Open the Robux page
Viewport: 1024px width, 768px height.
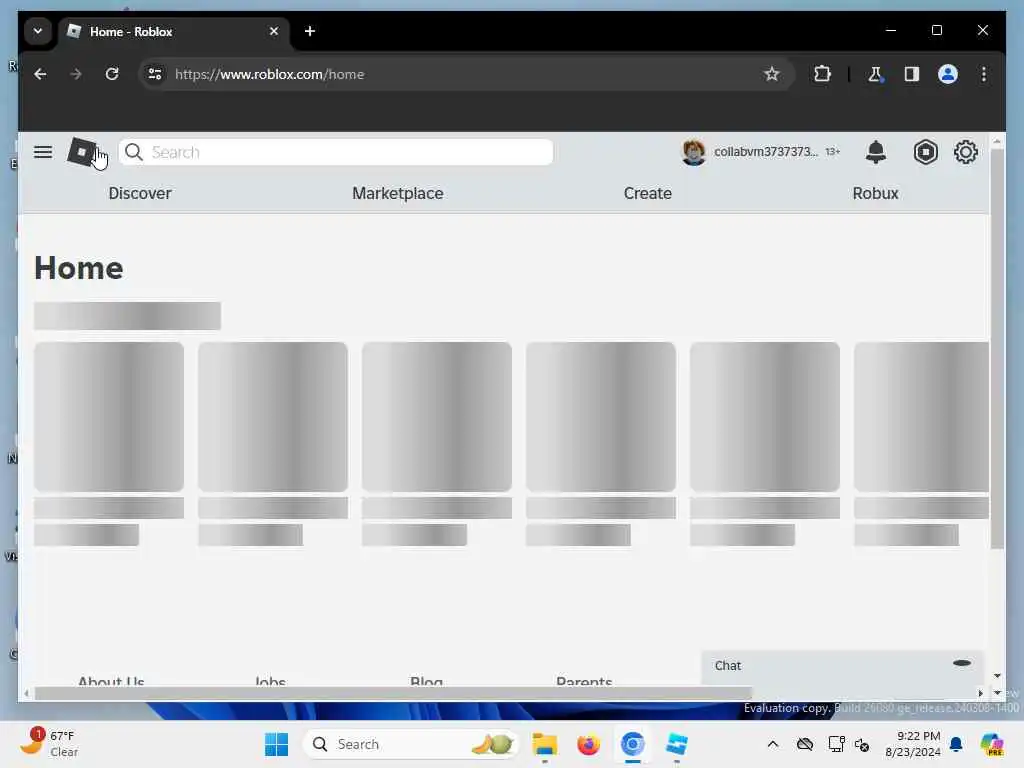coord(875,193)
